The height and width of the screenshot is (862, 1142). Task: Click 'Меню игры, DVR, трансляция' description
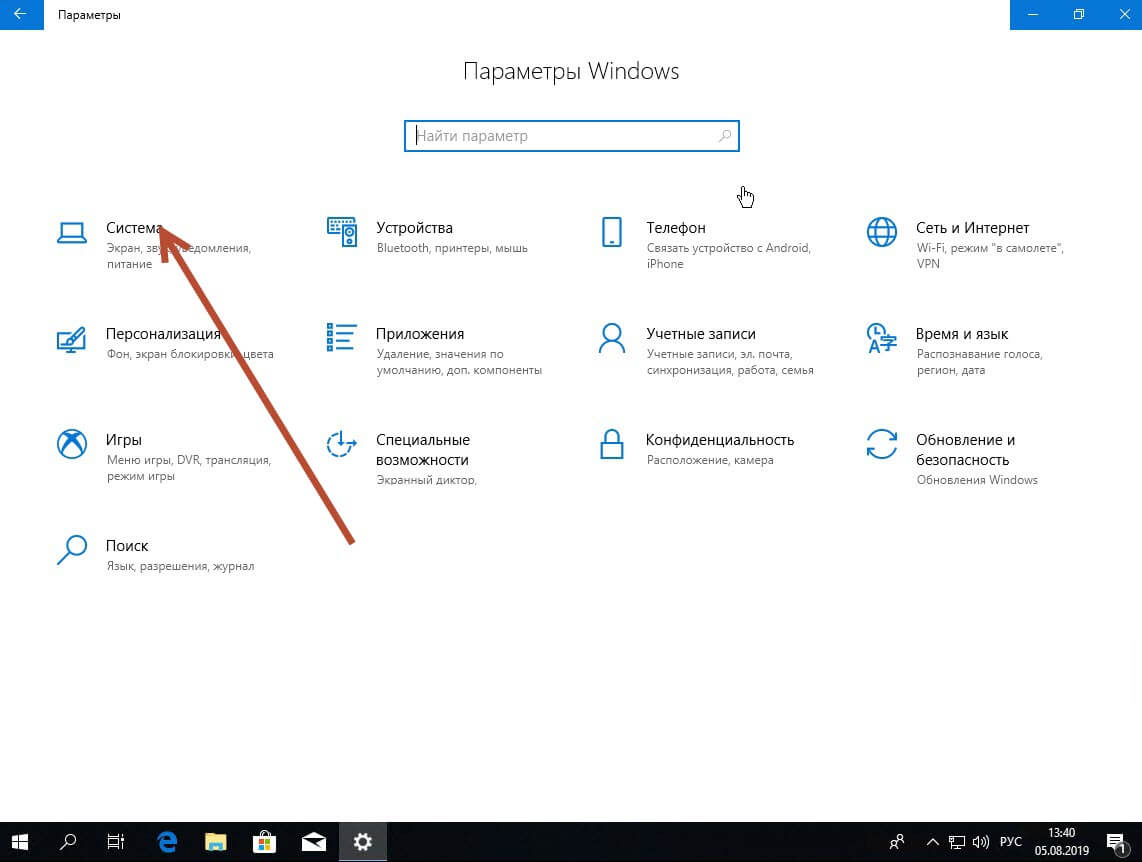(189, 468)
